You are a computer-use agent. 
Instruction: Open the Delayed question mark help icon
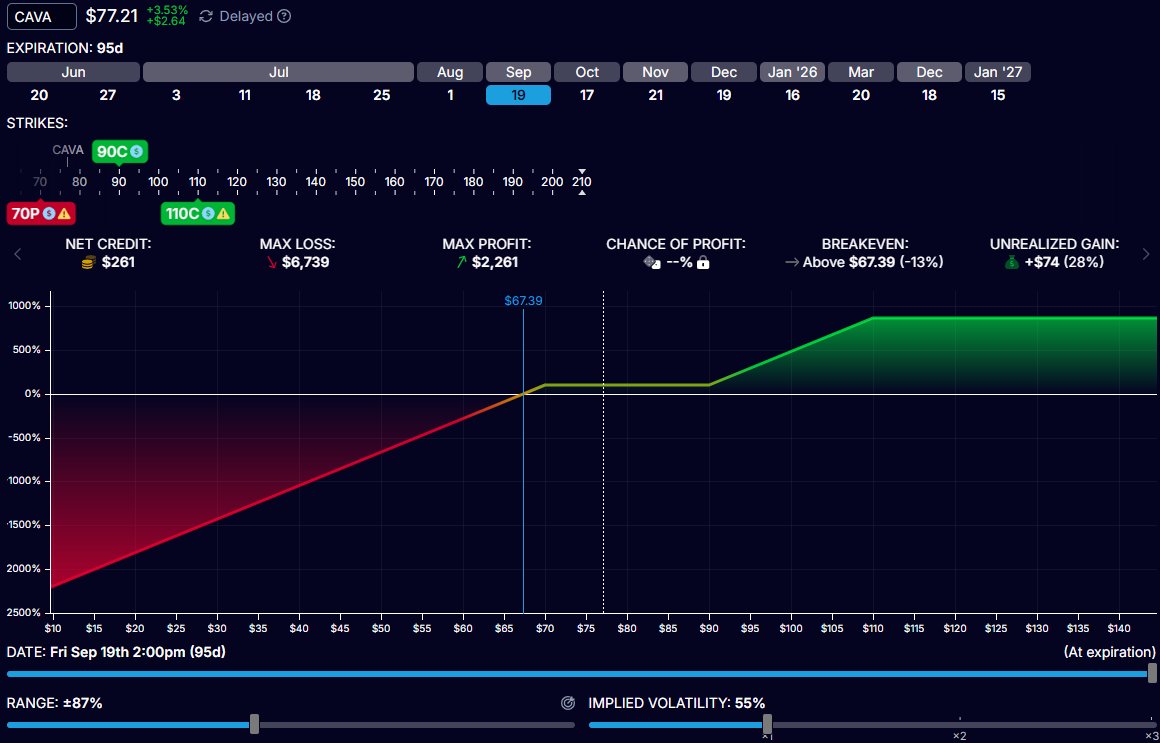pos(284,16)
